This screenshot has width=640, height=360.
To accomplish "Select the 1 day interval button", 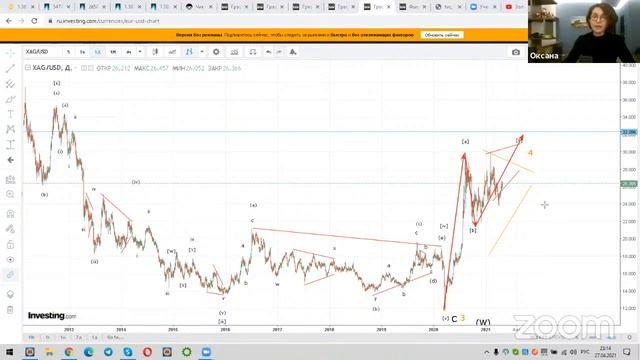I will pos(98,52).
